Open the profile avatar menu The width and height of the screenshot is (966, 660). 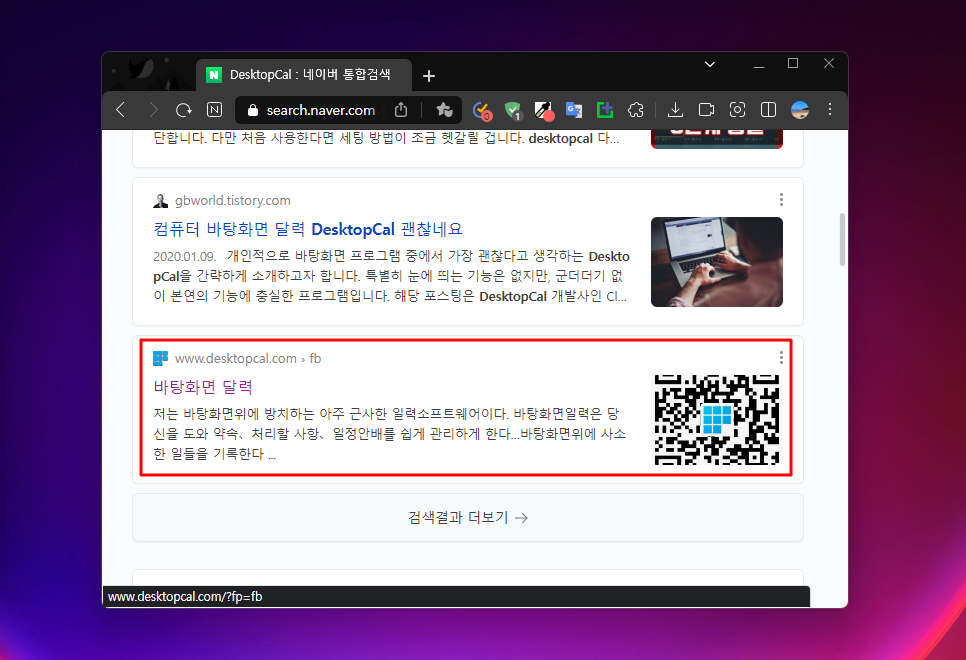(x=800, y=110)
